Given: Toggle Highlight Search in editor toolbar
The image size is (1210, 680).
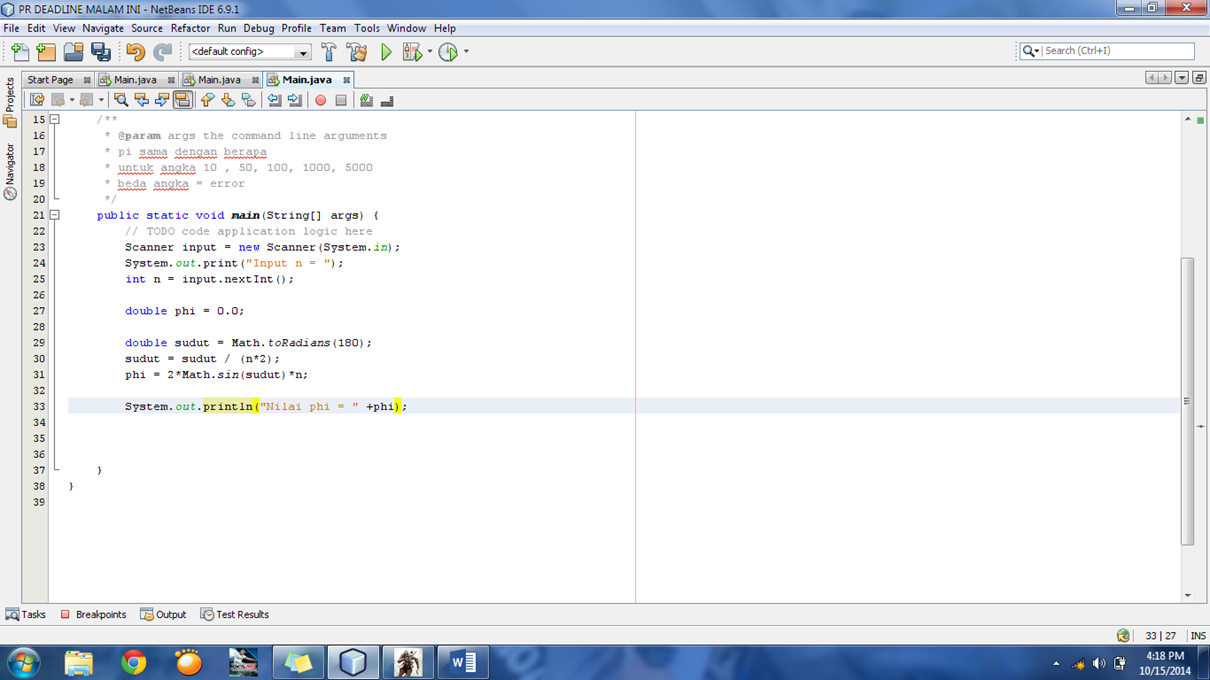Looking at the screenshot, I should click(x=182, y=100).
